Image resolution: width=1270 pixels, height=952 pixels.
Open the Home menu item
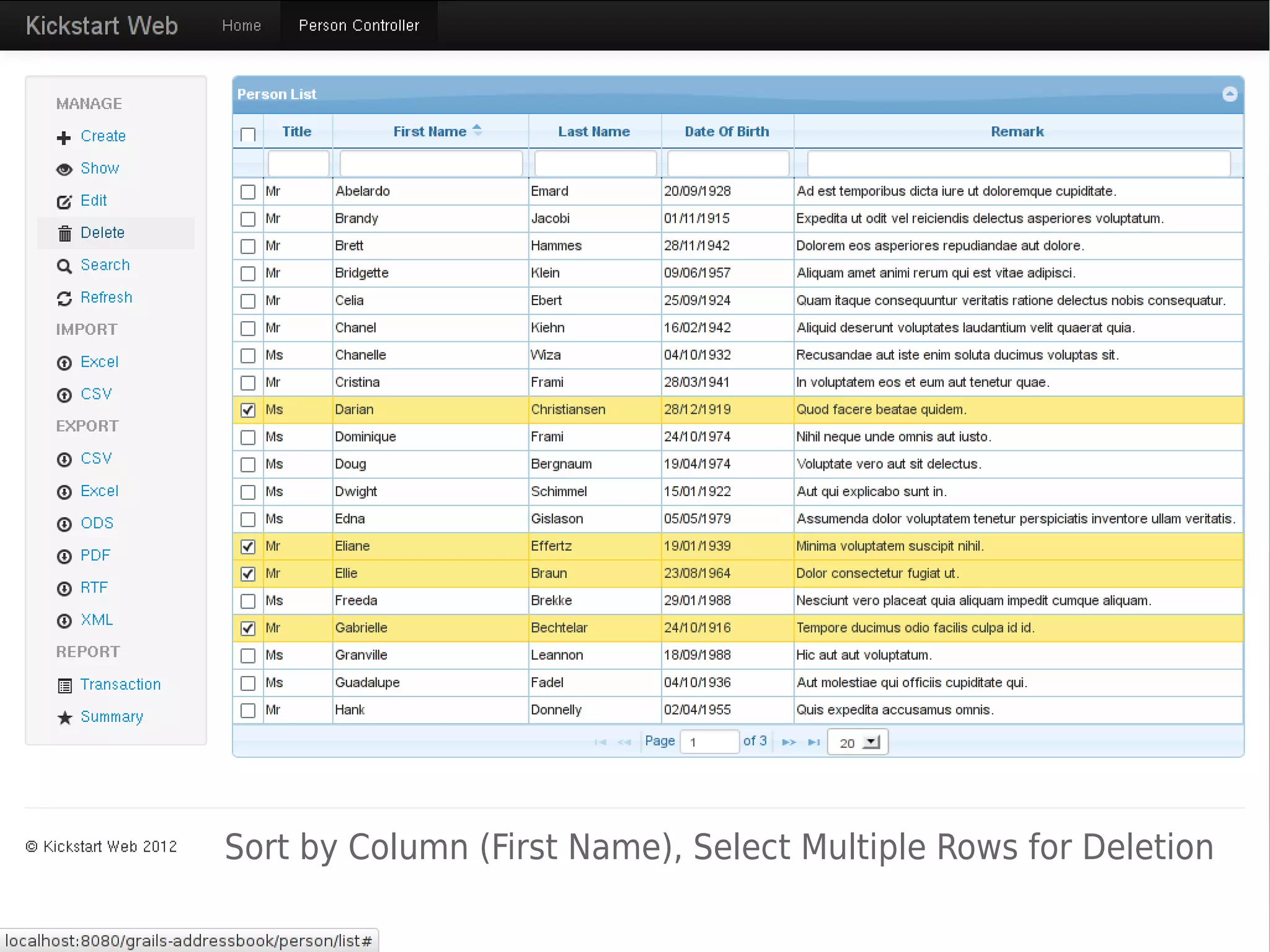point(241,25)
